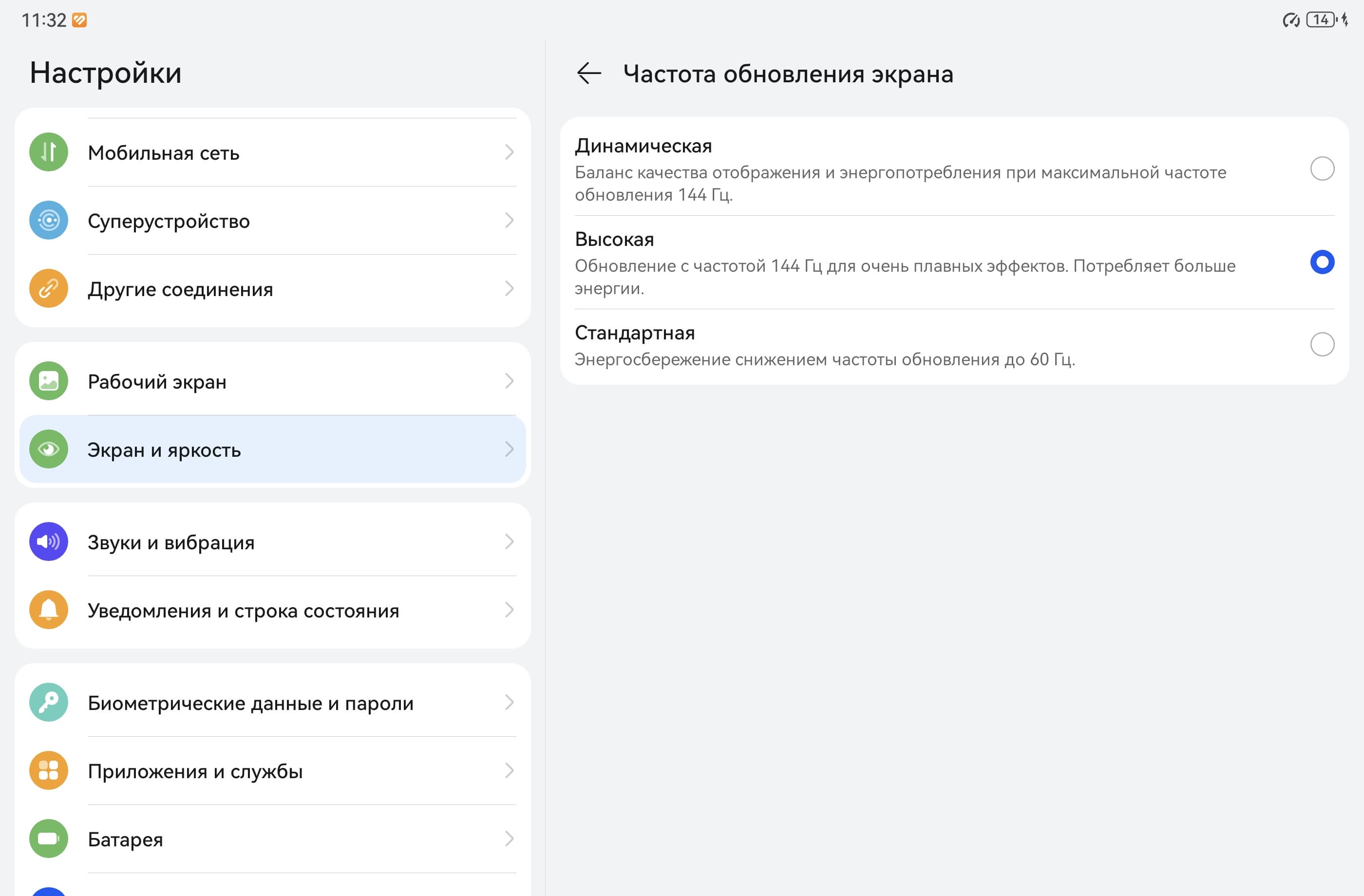This screenshot has height=896, width=1364.
Task: Open Уведомления и строка состояния settings
Action: pos(244,611)
